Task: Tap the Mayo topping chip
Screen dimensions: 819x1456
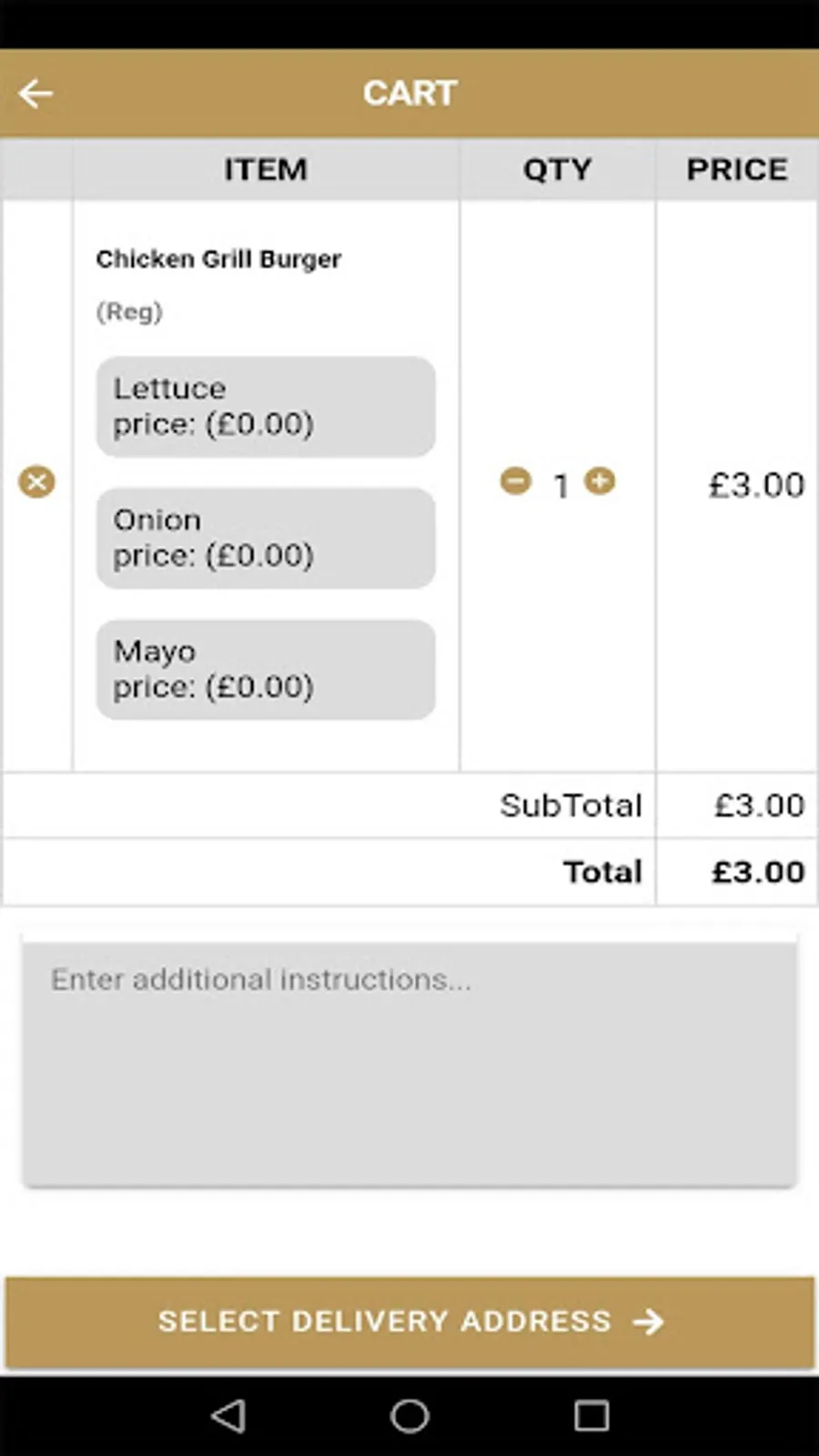Action: pos(265,669)
